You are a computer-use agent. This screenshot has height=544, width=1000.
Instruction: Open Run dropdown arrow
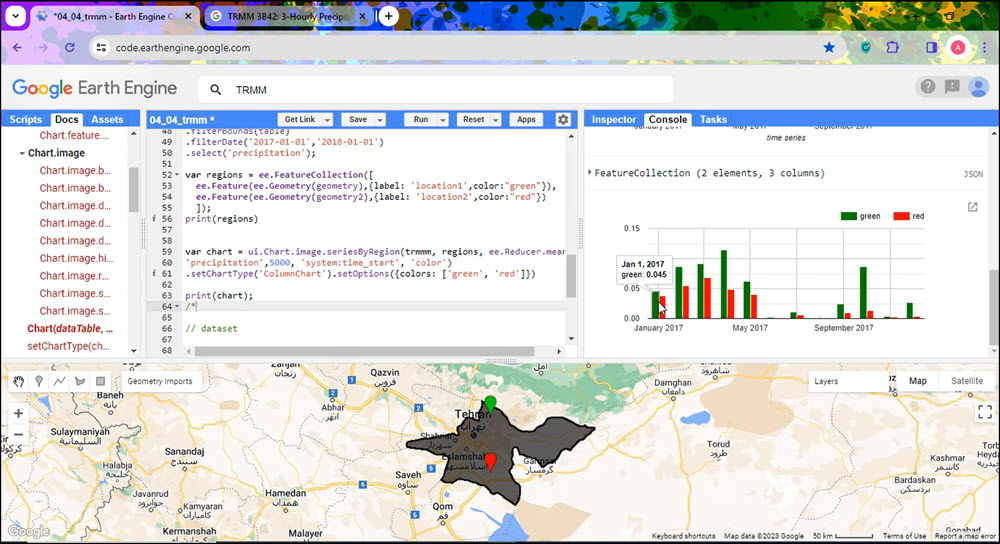[x=443, y=119]
